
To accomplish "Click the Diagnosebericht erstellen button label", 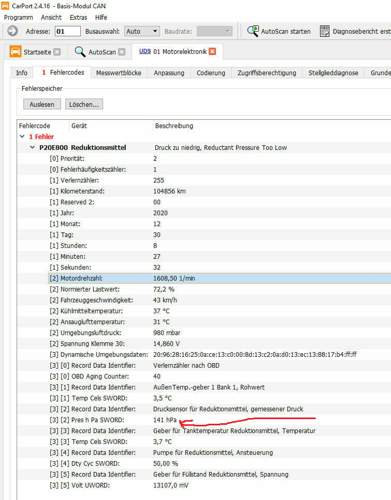I will [361, 31].
